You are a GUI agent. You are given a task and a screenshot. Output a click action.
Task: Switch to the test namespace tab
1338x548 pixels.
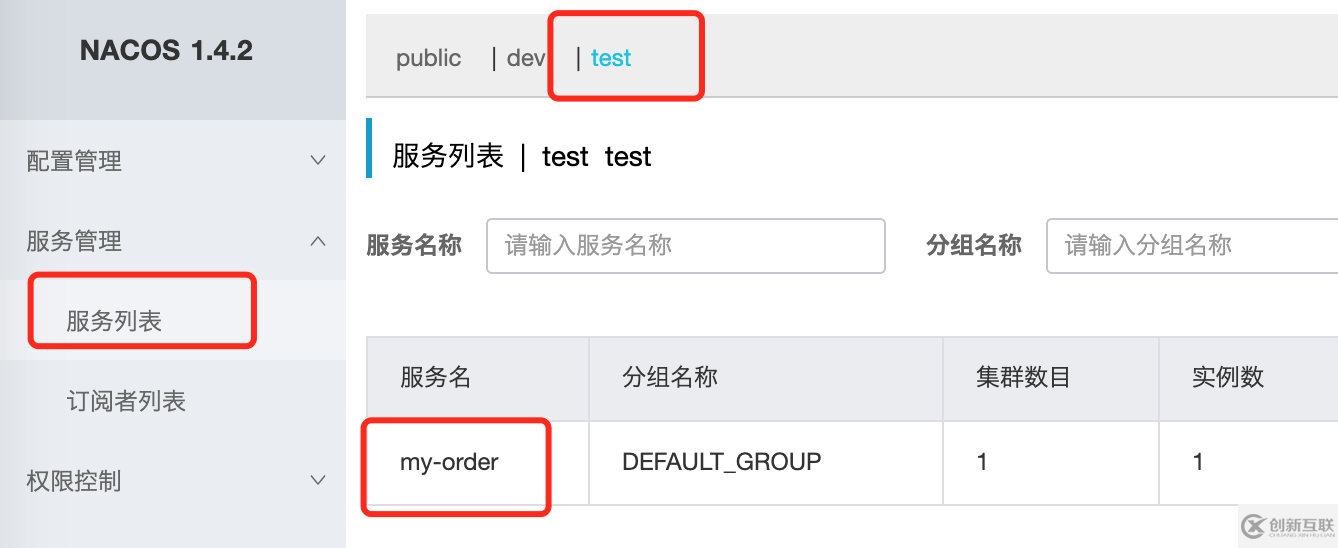[x=611, y=58]
